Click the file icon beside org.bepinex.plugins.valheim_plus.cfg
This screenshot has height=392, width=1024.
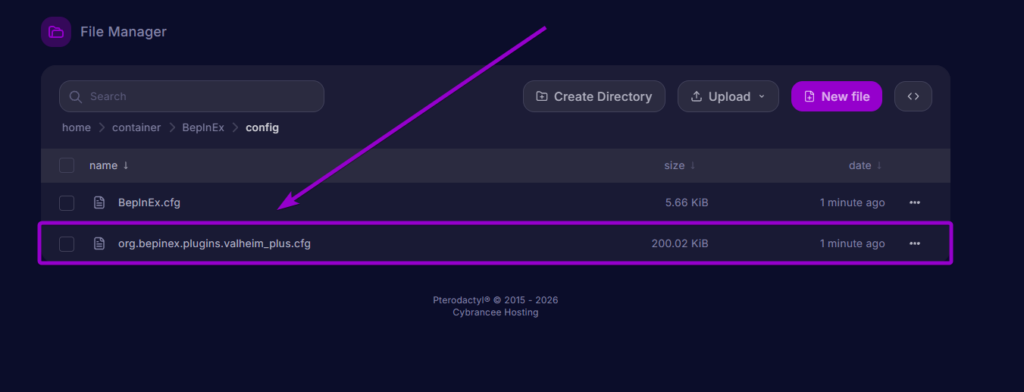[x=99, y=244]
